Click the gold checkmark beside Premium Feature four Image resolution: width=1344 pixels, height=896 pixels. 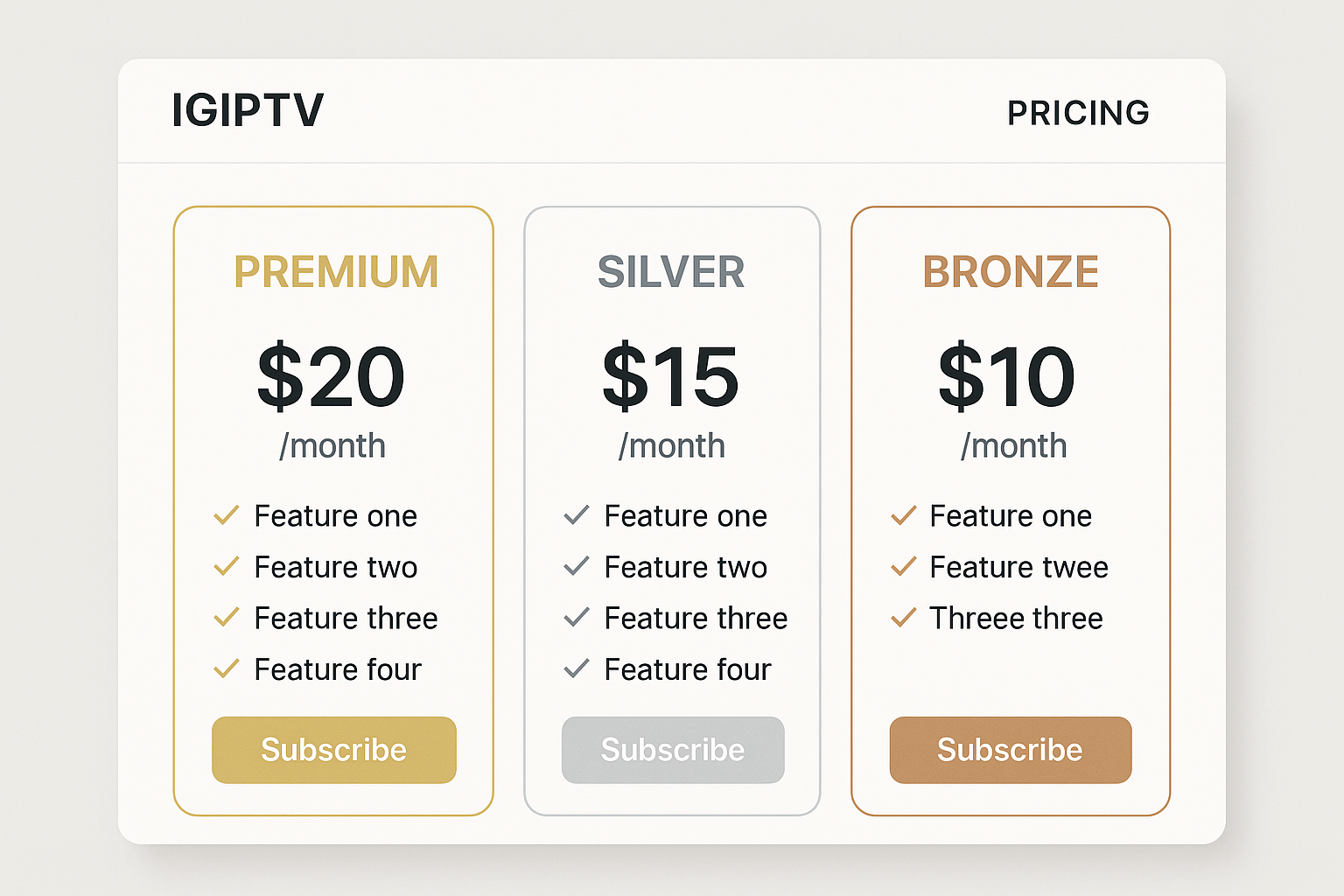(x=227, y=668)
